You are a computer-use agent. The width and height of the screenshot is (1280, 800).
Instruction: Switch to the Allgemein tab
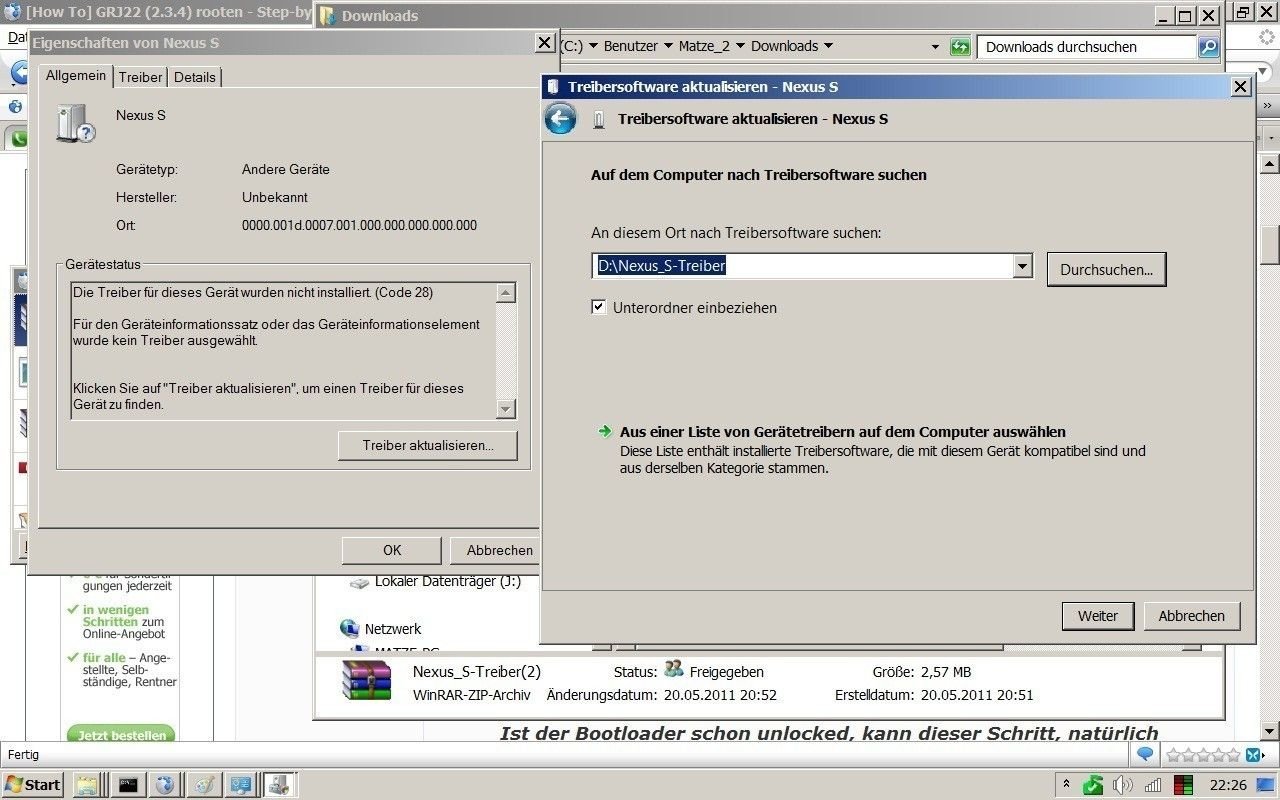pyautogui.click(x=76, y=76)
